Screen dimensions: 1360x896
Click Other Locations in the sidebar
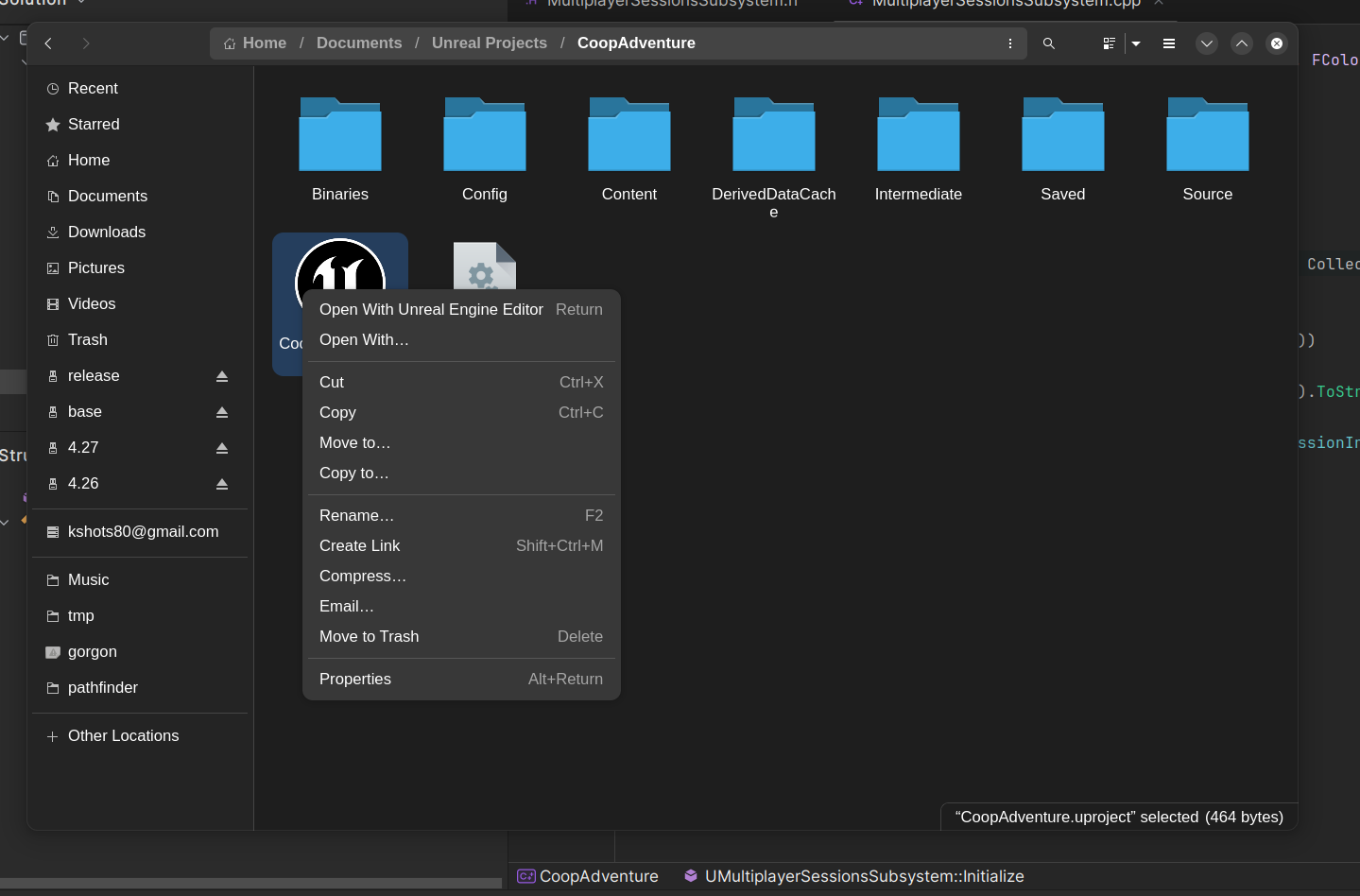coord(122,735)
